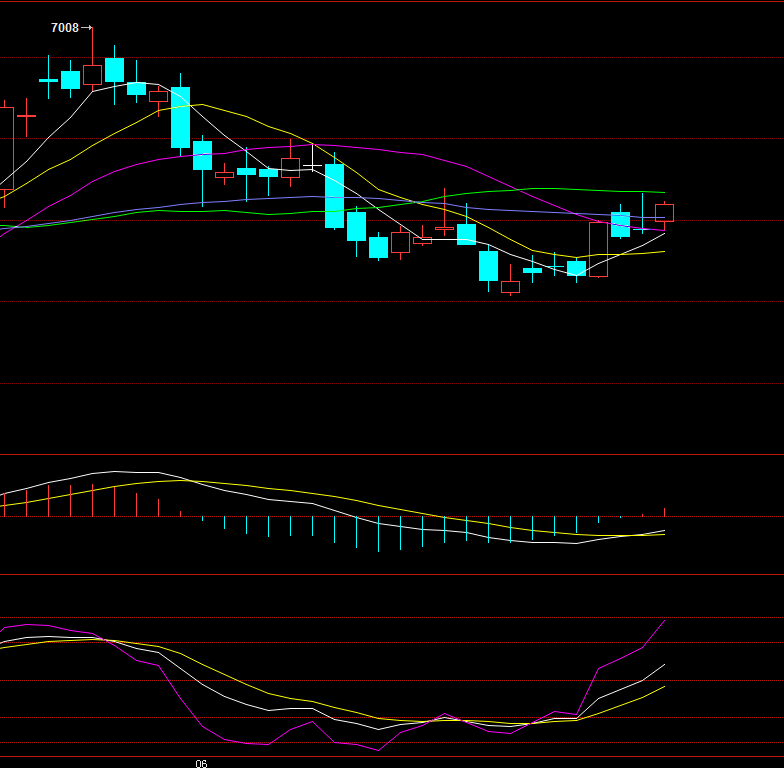Select the red cross doji near left edge
The height and width of the screenshot is (768, 784).
[x=26, y=116]
